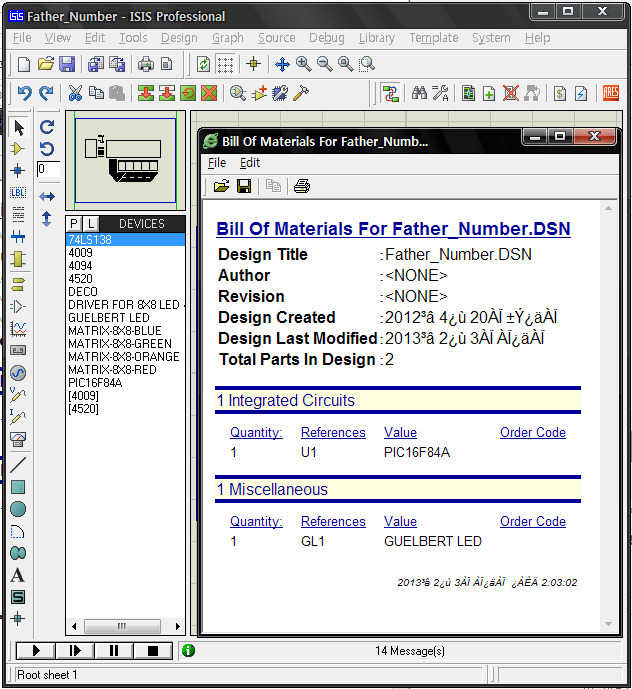Screen dimensions: 632x689
Task: Select GUELBERT LED in the devices list
Action: (126, 318)
